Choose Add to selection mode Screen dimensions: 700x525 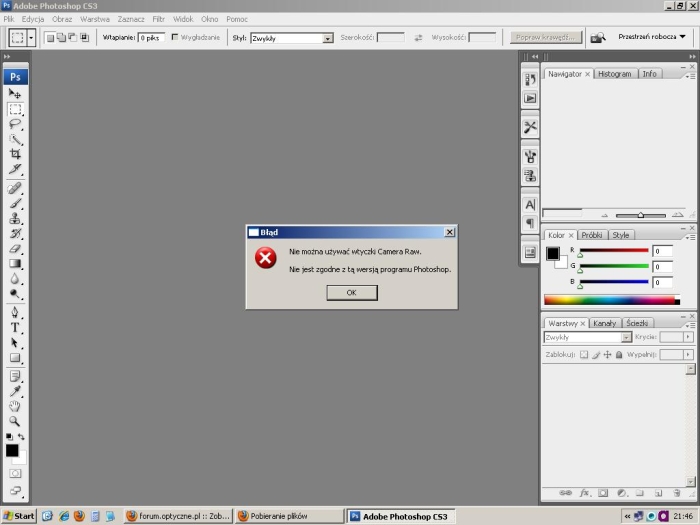coord(62,38)
